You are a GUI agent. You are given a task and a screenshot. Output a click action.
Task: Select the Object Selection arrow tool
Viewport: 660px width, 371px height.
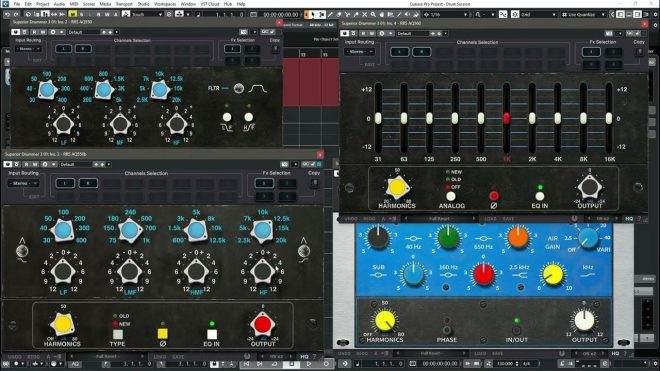[x=313, y=14]
